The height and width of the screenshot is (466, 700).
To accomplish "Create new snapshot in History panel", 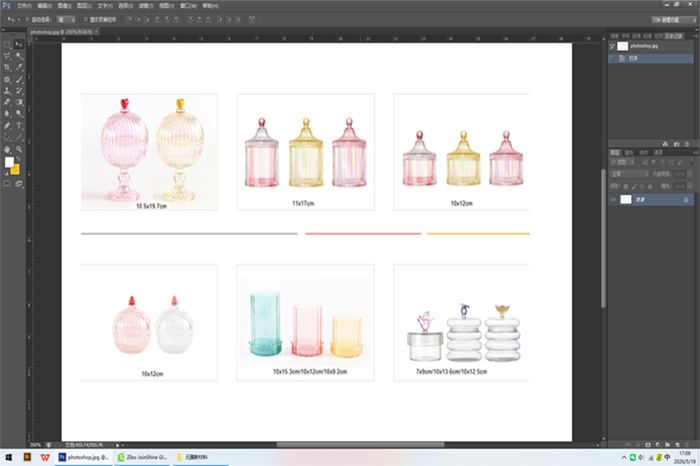I will click(676, 144).
